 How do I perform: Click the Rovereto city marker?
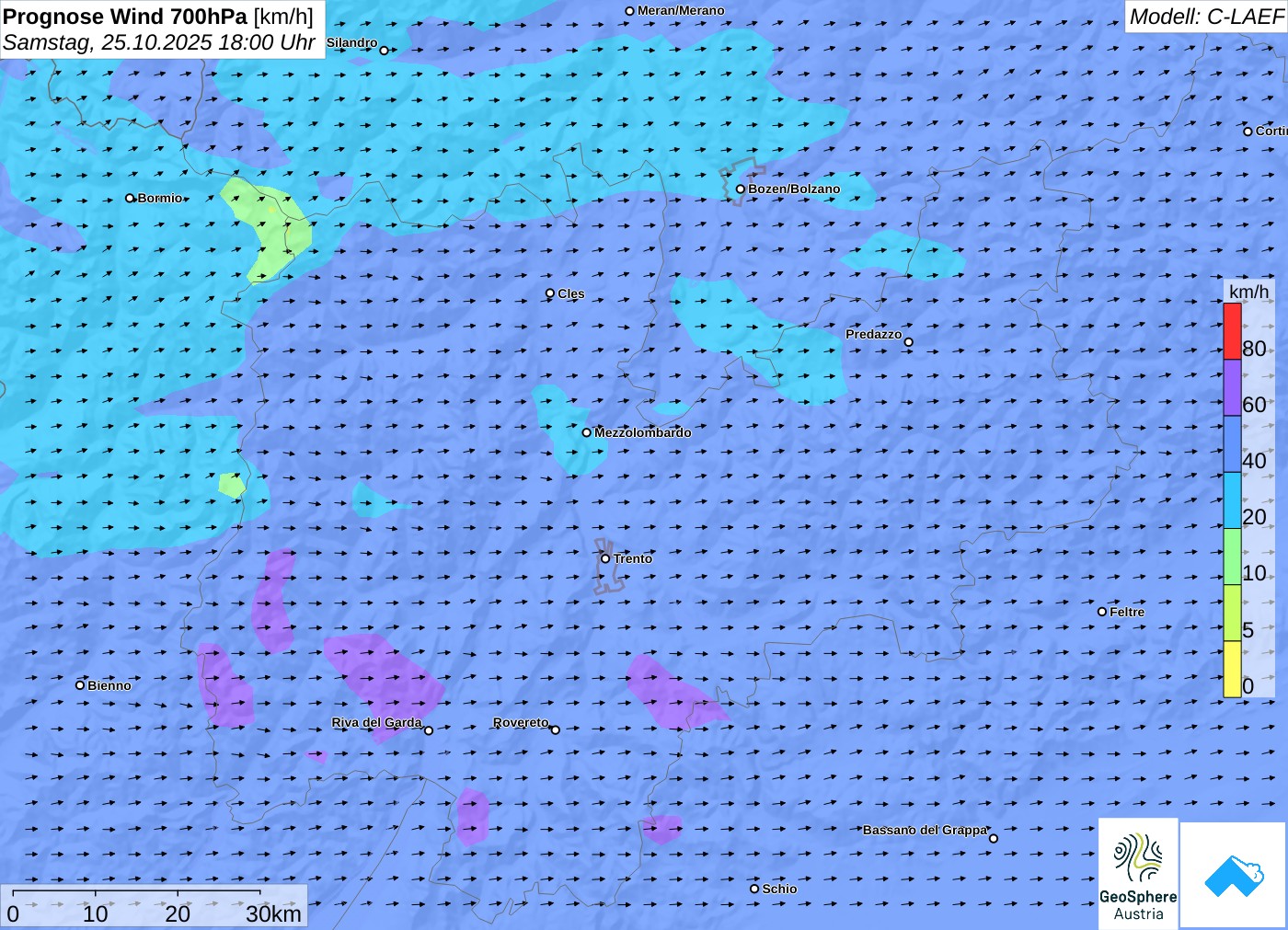coord(556,729)
